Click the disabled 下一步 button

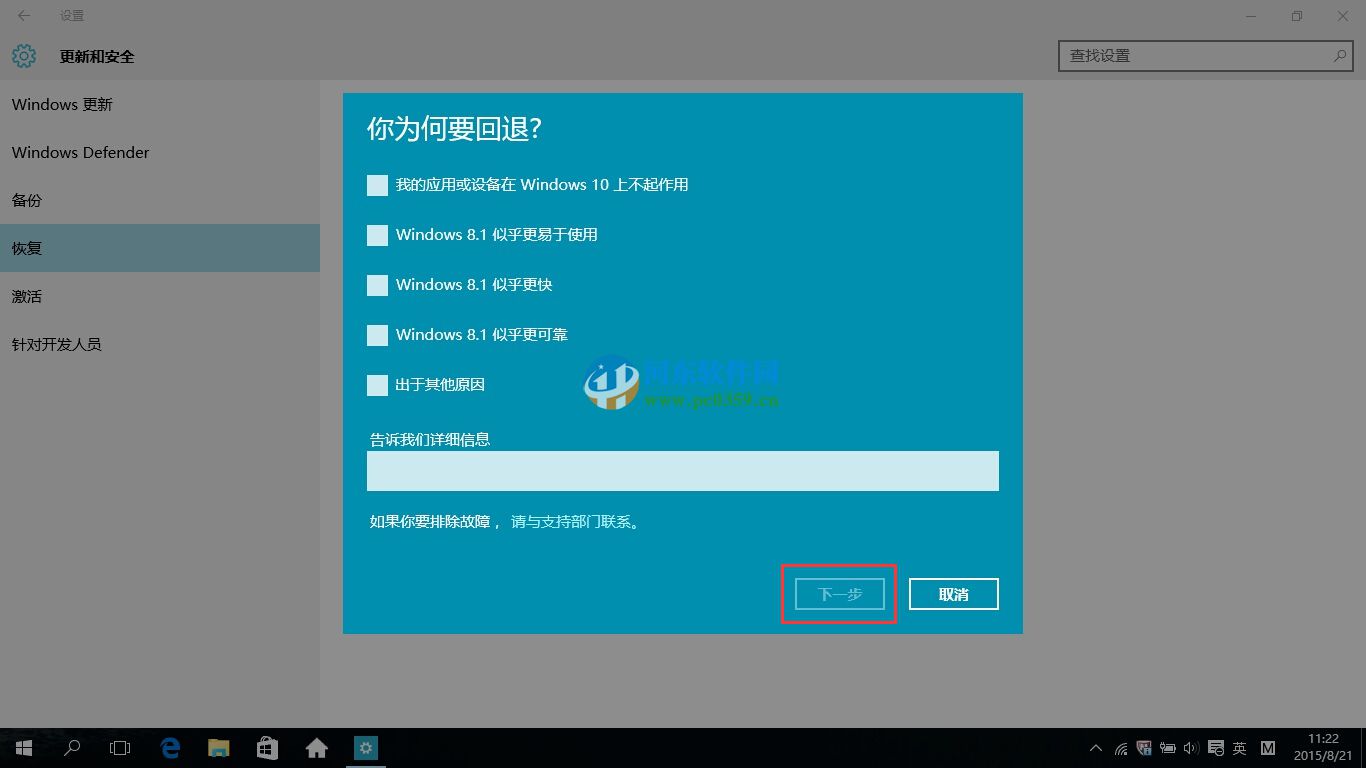tap(838, 593)
